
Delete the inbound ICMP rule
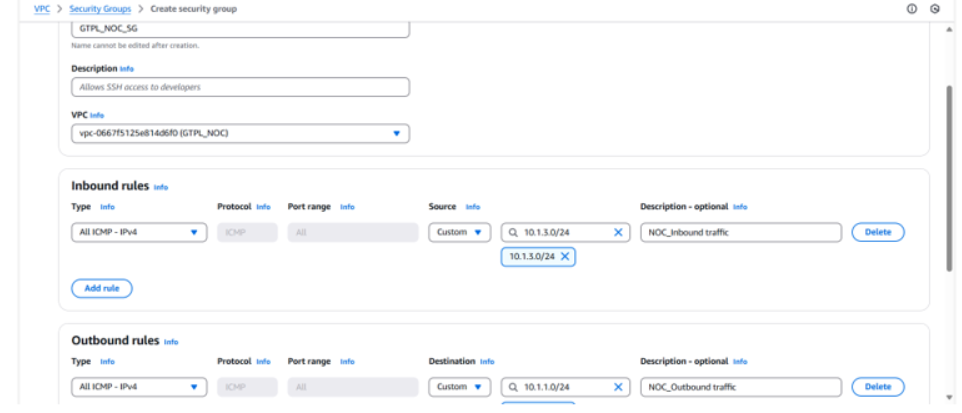(877, 232)
